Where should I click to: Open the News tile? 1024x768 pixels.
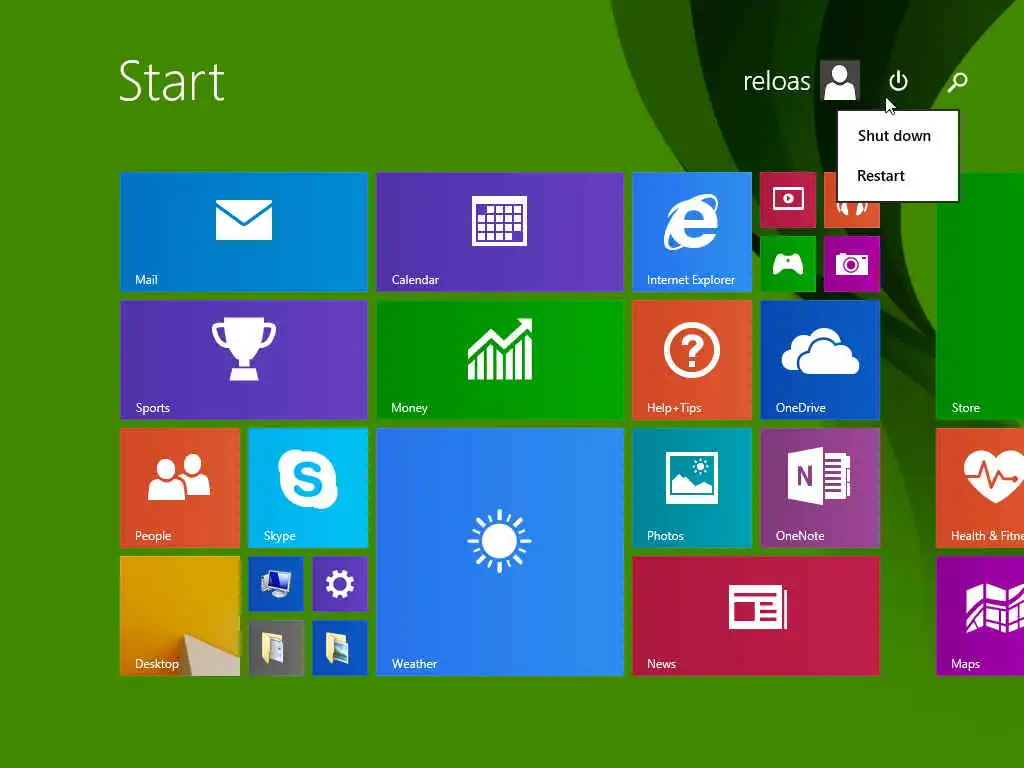[x=756, y=616]
